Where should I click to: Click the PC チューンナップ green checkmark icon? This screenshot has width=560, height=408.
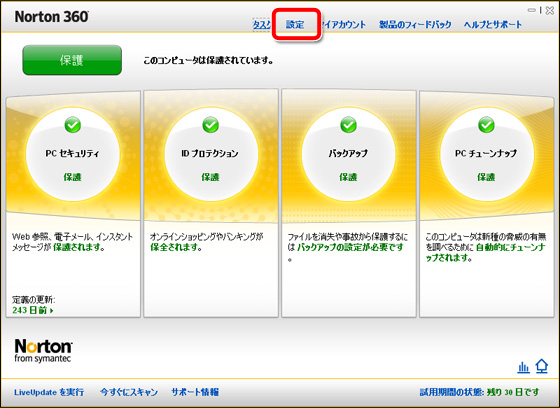pyautogui.click(x=486, y=125)
